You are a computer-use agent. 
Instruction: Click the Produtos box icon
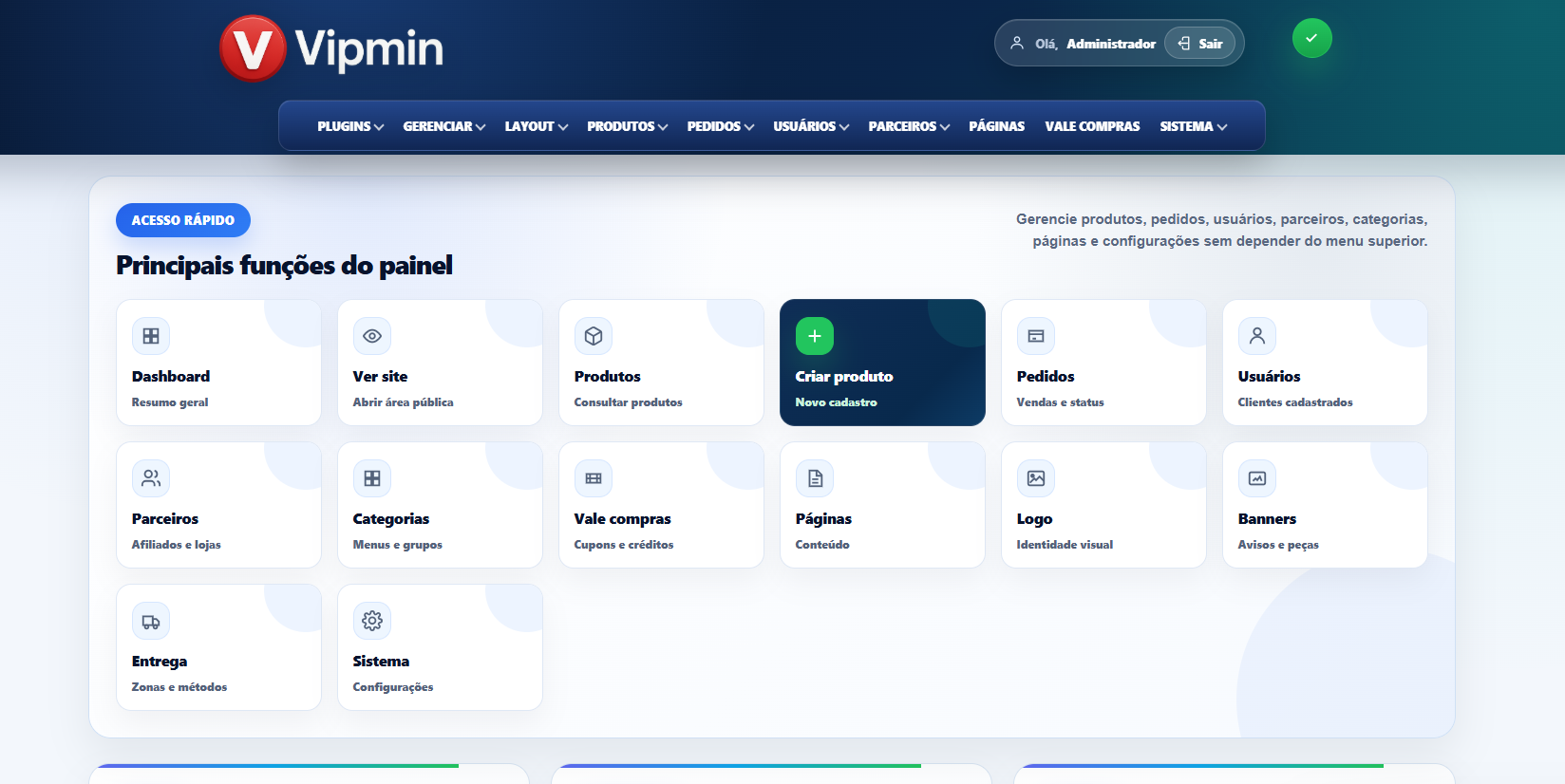[x=594, y=336]
